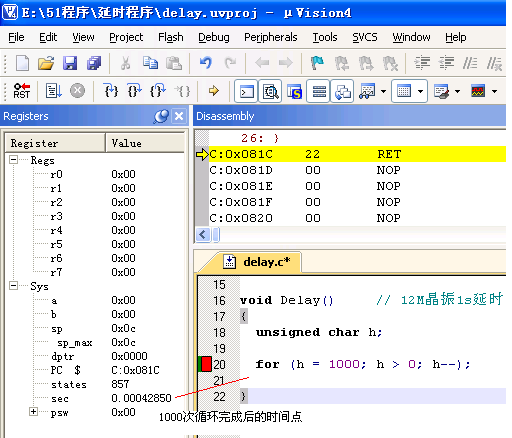This screenshot has height=438, width=512.
Task: Unindent the selected lines
Action: point(447,63)
